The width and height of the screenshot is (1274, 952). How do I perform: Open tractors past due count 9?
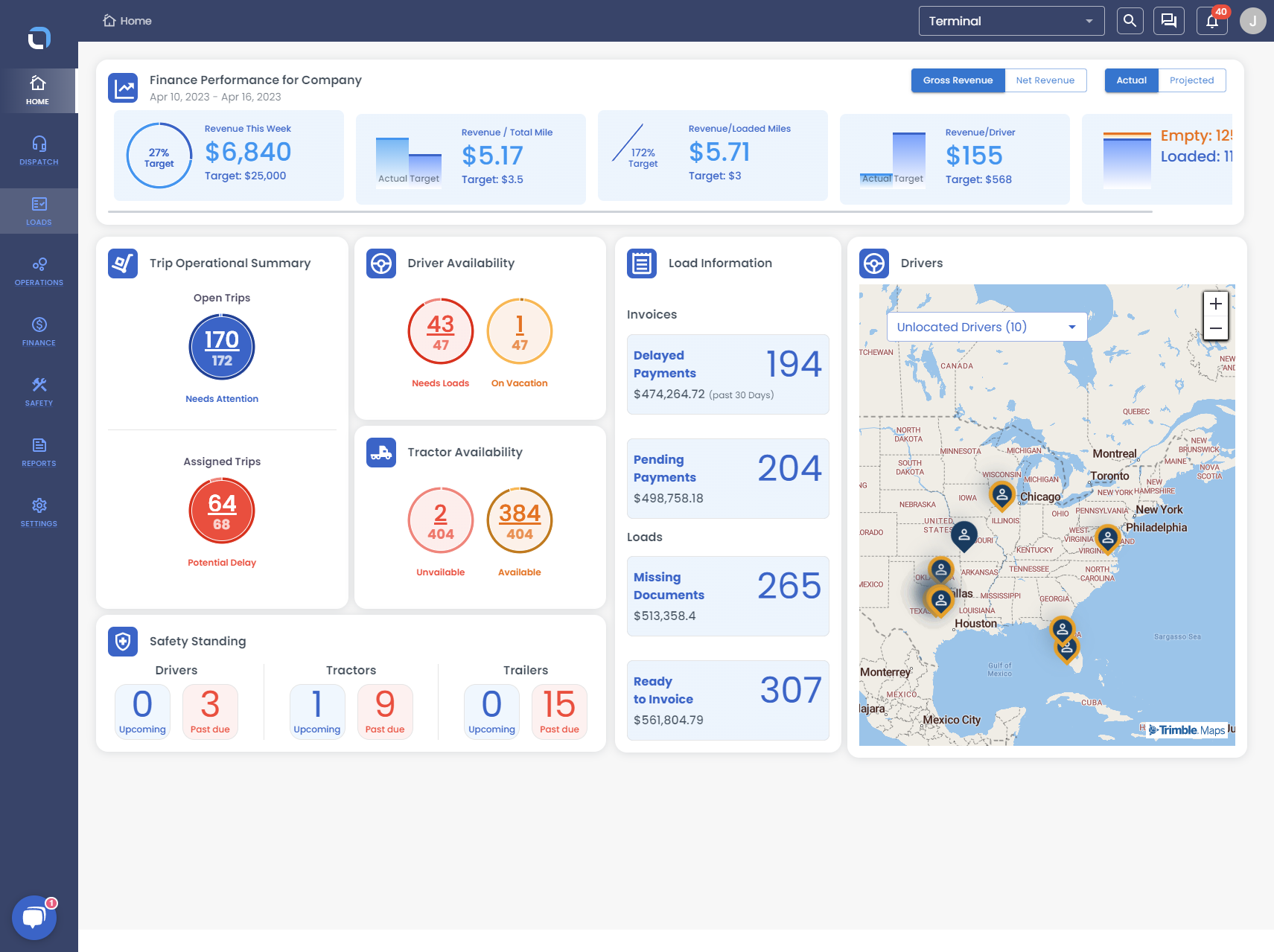coord(385,712)
